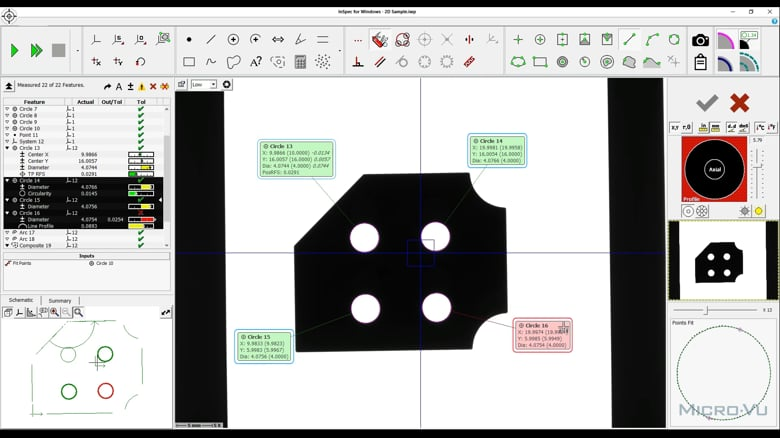This screenshot has height=438, width=780.
Task: Click the red Circle 16 label box
Action: (x=542, y=335)
